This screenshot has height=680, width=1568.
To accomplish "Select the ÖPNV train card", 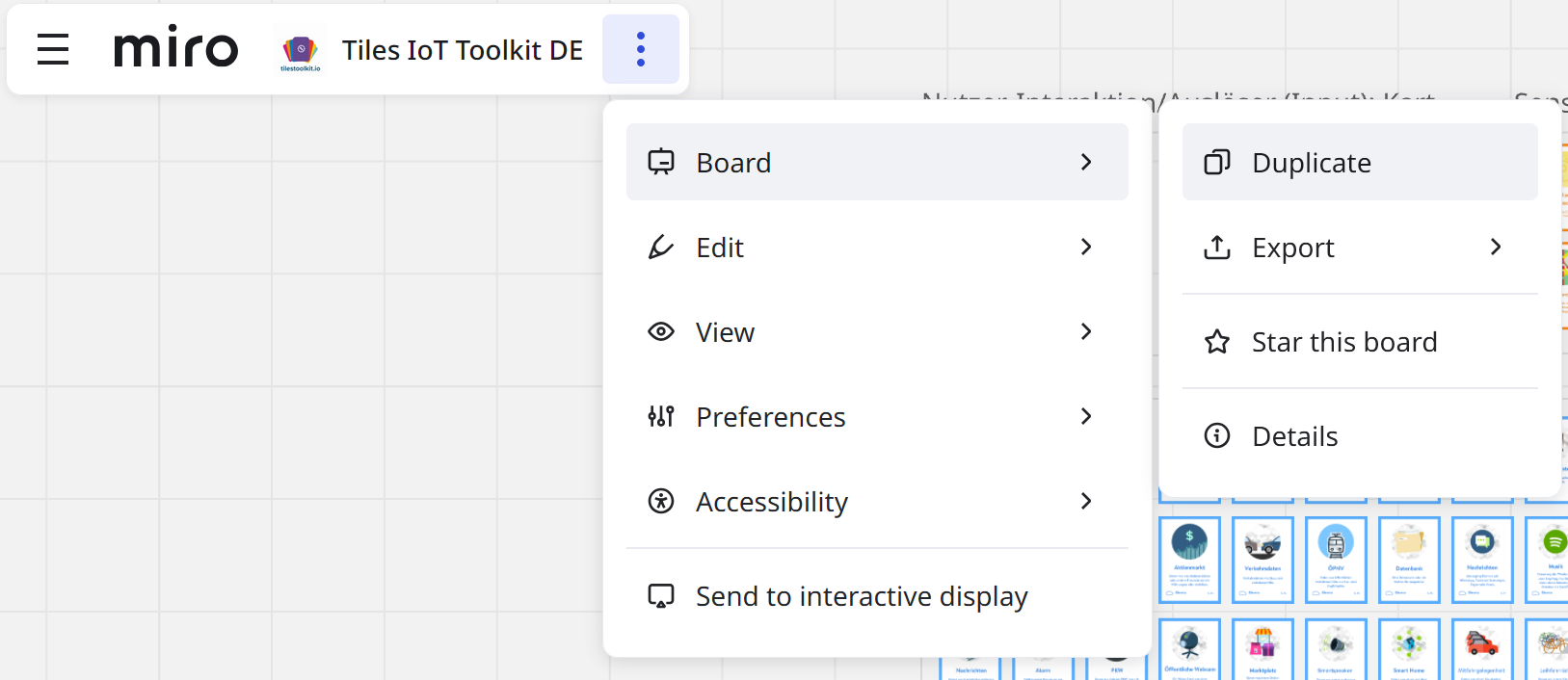I will pyautogui.click(x=1336, y=560).
